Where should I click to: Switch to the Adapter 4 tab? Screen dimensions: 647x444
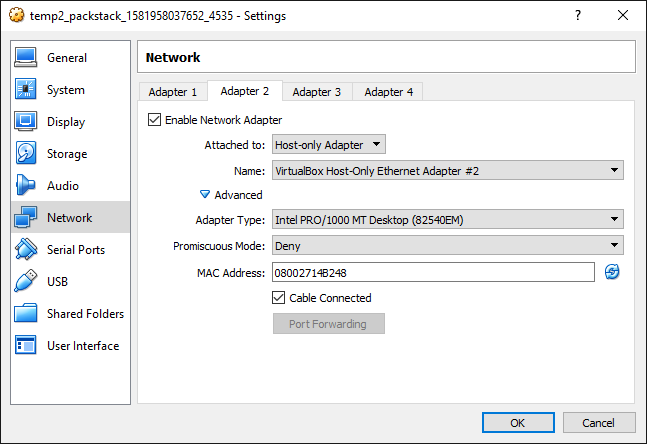tap(388, 92)
